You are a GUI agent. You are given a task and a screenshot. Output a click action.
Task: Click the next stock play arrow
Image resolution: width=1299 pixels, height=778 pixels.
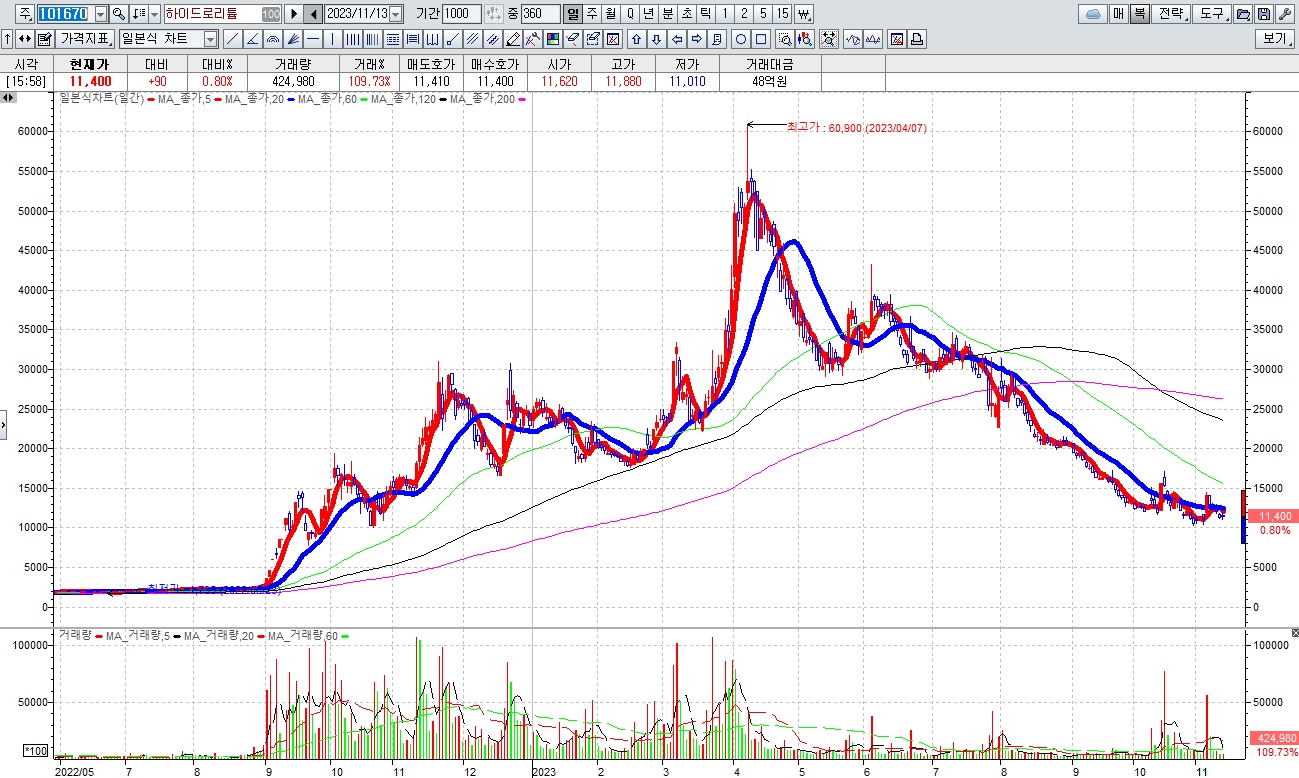click(x=293, y=14)
